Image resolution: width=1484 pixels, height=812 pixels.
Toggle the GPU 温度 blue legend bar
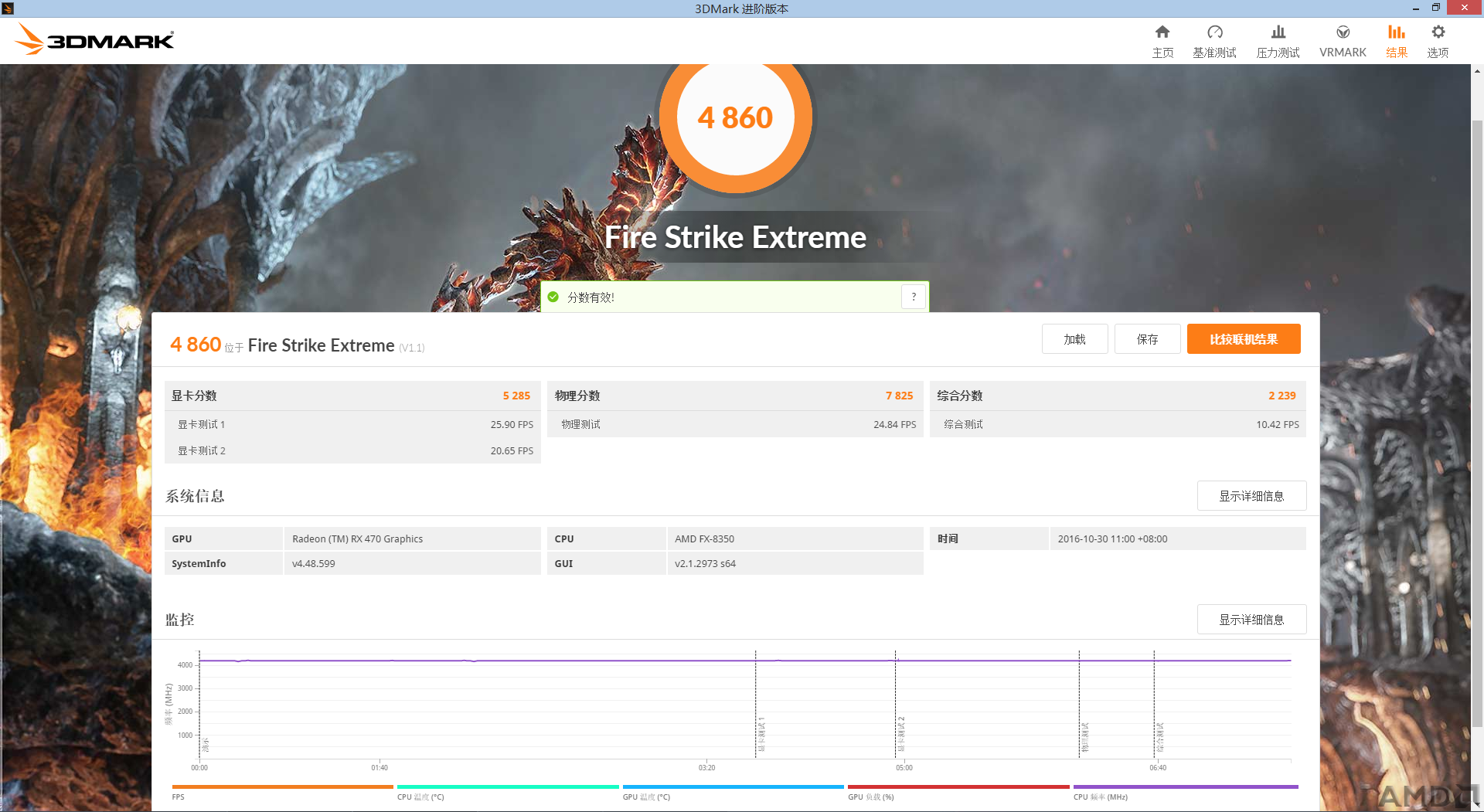pyautogui.click(x=733, y=787)
